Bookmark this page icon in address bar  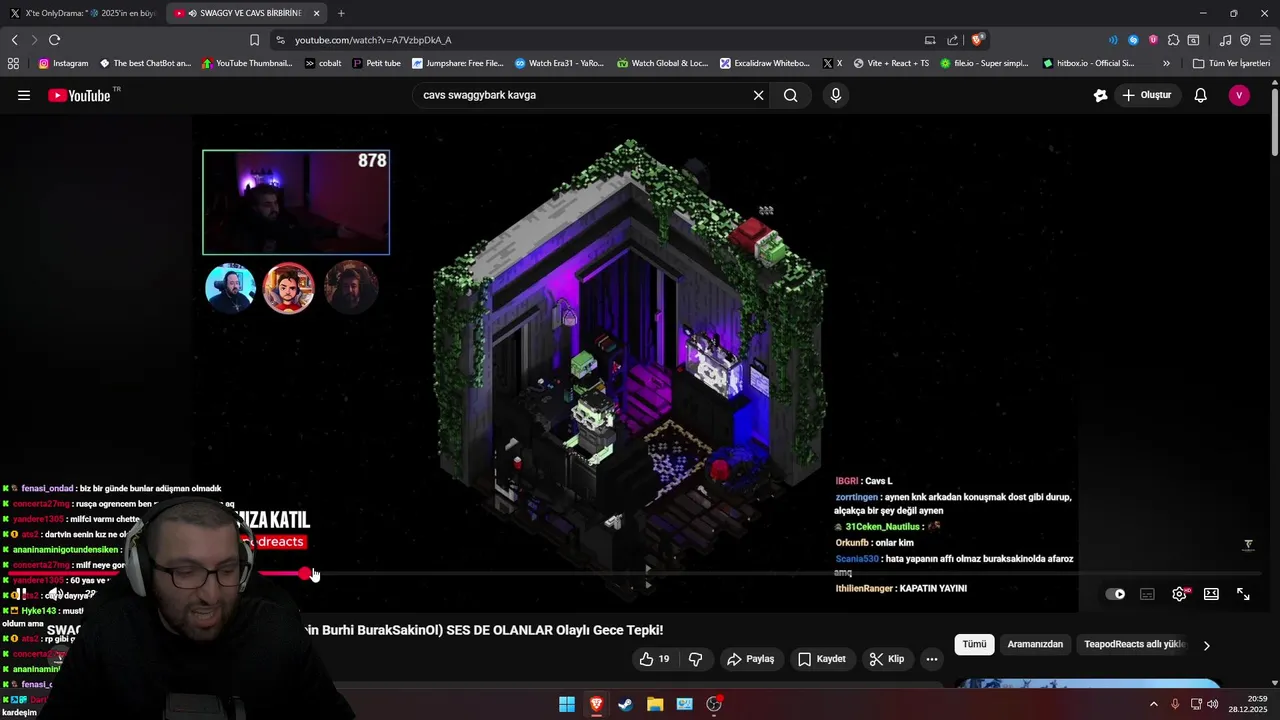click(x=254, y=40)
